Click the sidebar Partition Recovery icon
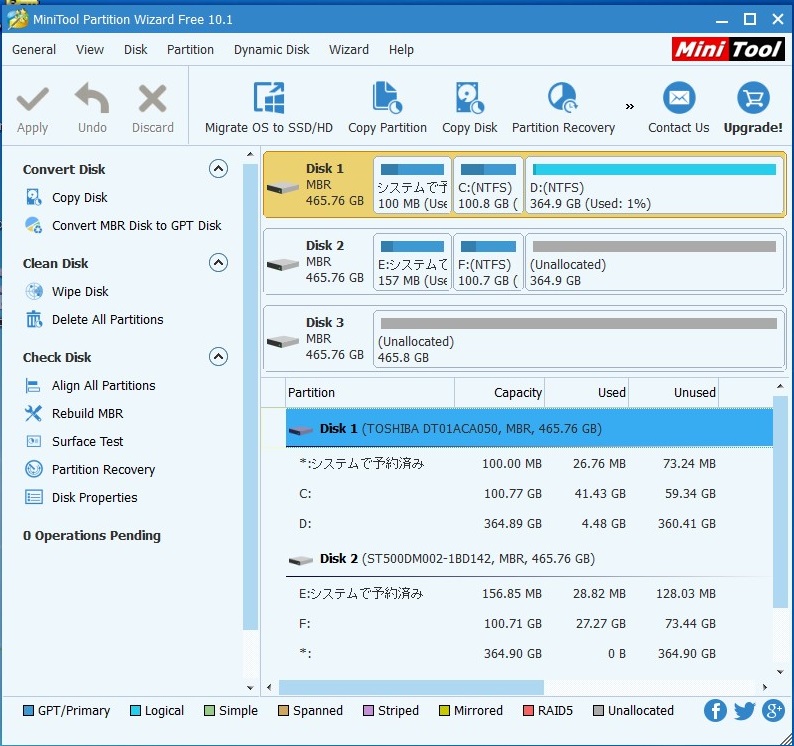 click(34, 469)
